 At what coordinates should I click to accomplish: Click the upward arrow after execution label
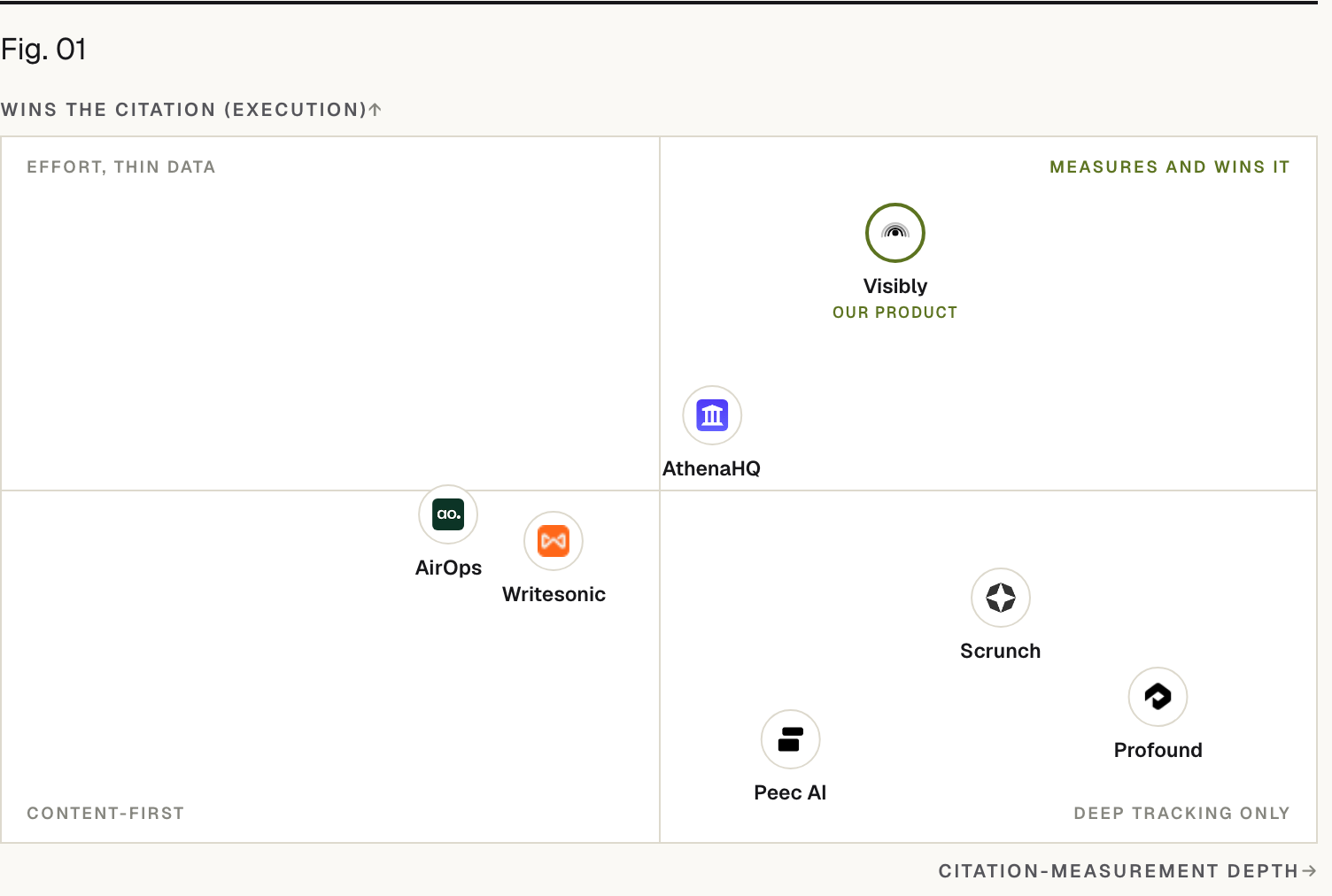(x=376, y=110)
